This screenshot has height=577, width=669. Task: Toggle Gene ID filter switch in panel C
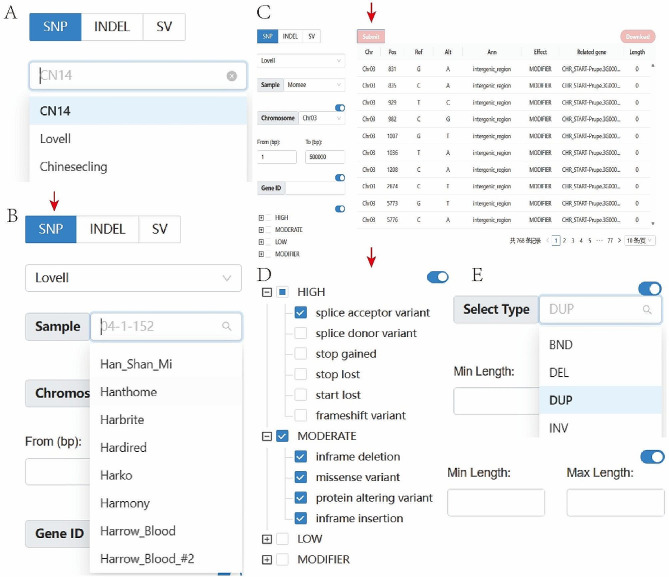click(340, 178)
